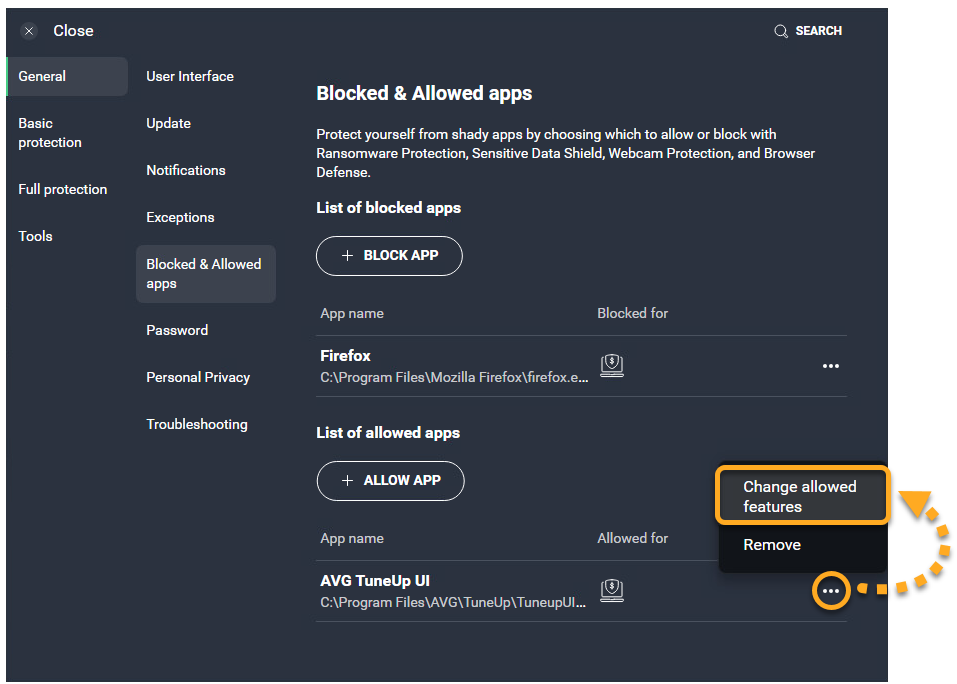This screenshot has width=957, height=684.
Task: Open Personal Privacy settings
Action: click(198, 377)
